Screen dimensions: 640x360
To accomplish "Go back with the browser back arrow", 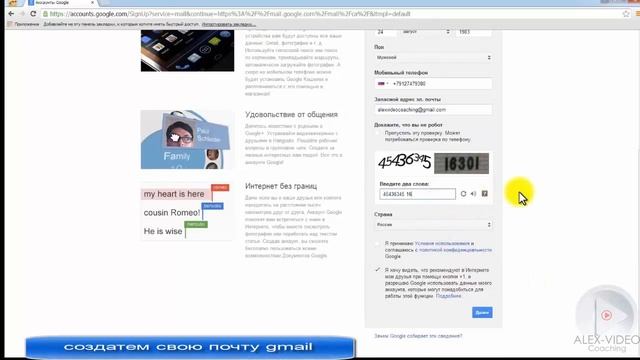I will point(11,14).
